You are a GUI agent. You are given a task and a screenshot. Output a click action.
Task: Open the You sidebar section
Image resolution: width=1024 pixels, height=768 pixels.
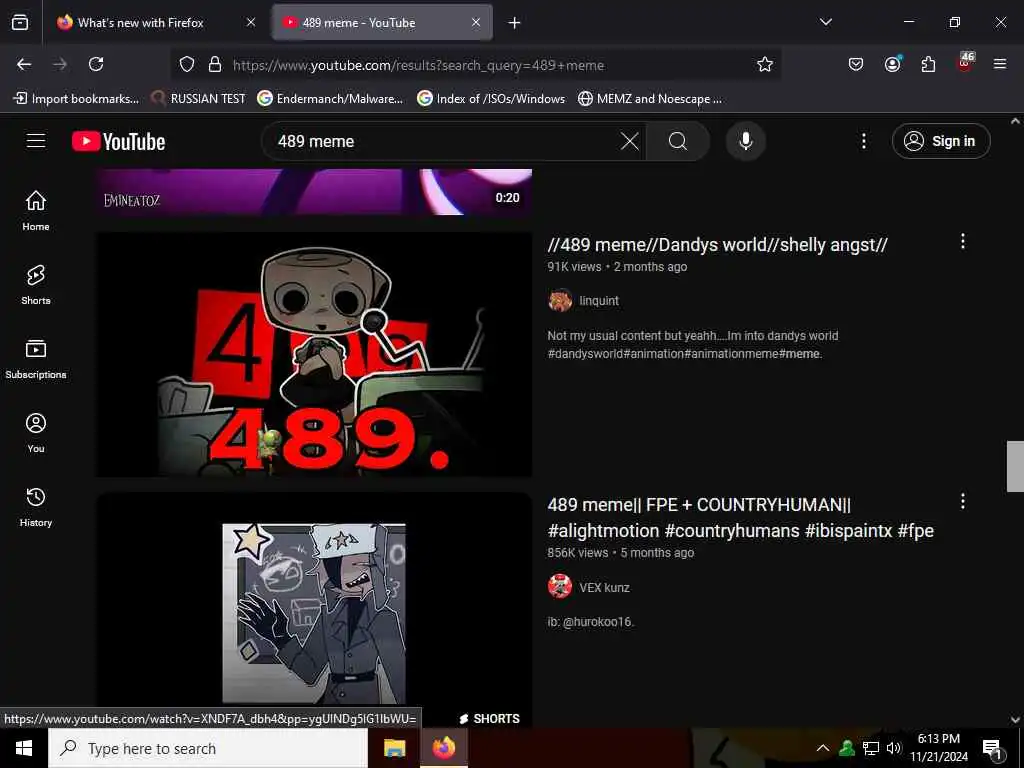pos(36,432)
